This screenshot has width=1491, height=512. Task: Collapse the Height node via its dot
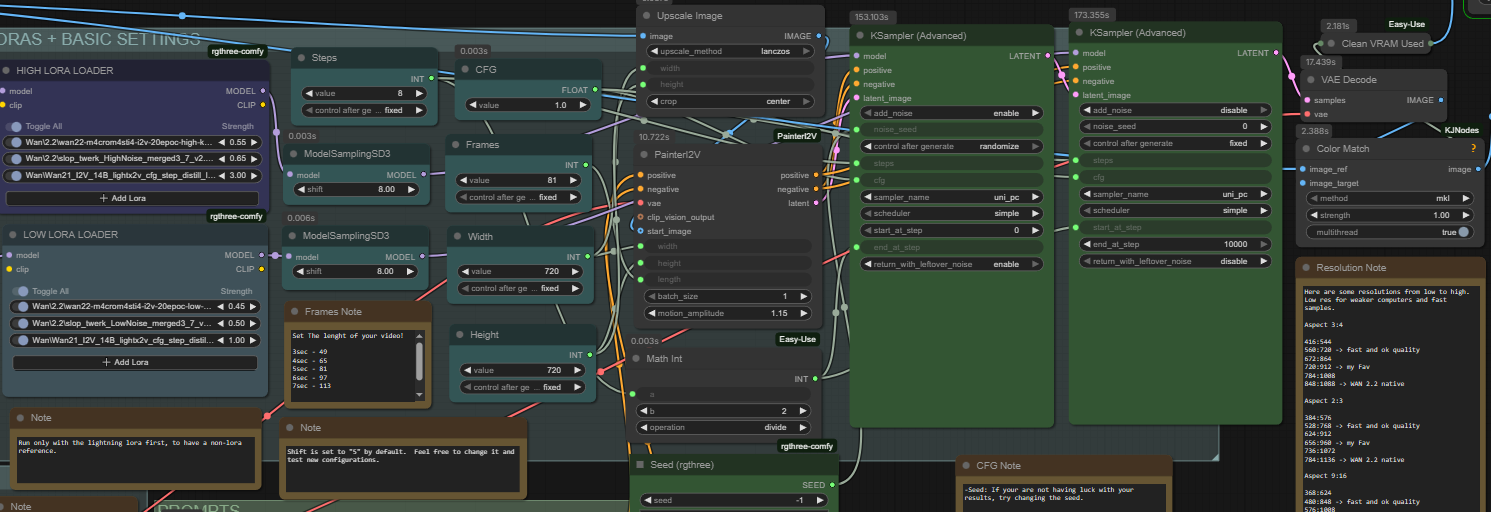tap(461, 335)
